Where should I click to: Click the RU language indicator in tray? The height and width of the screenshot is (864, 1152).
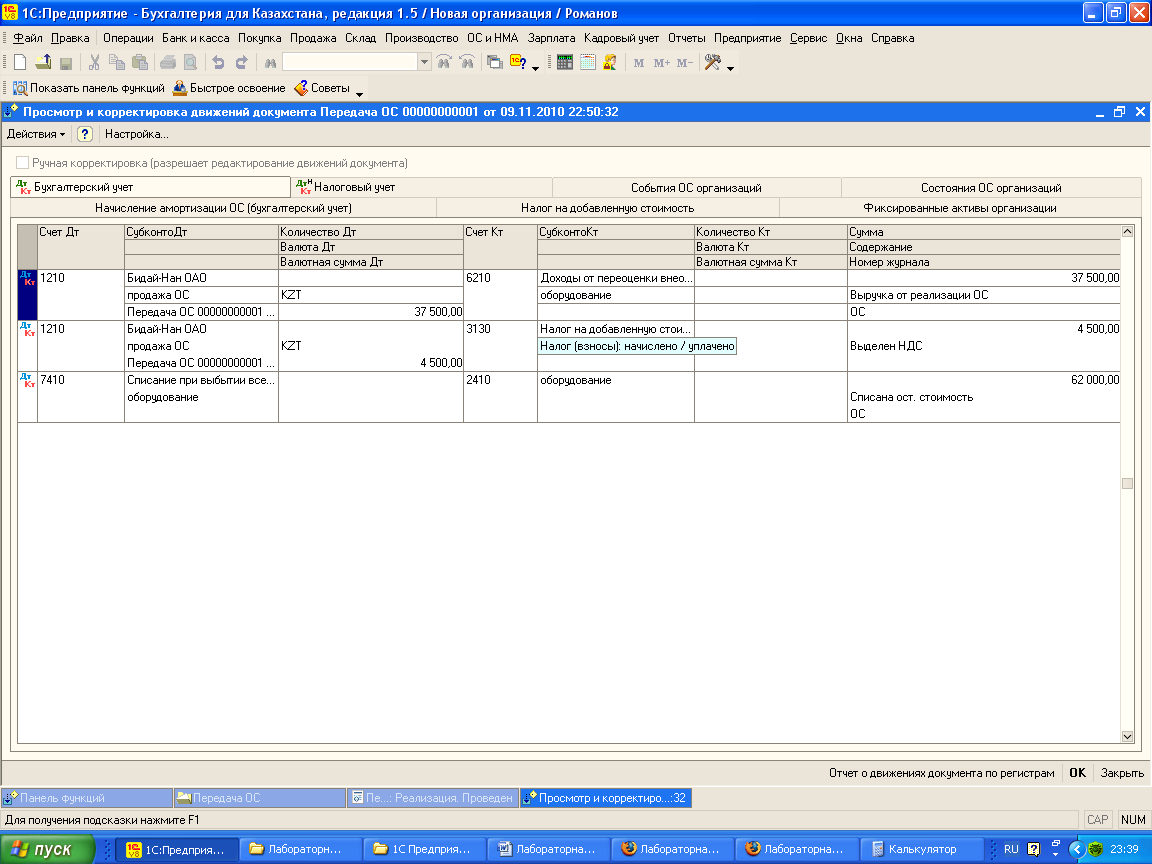point(1011,849)
